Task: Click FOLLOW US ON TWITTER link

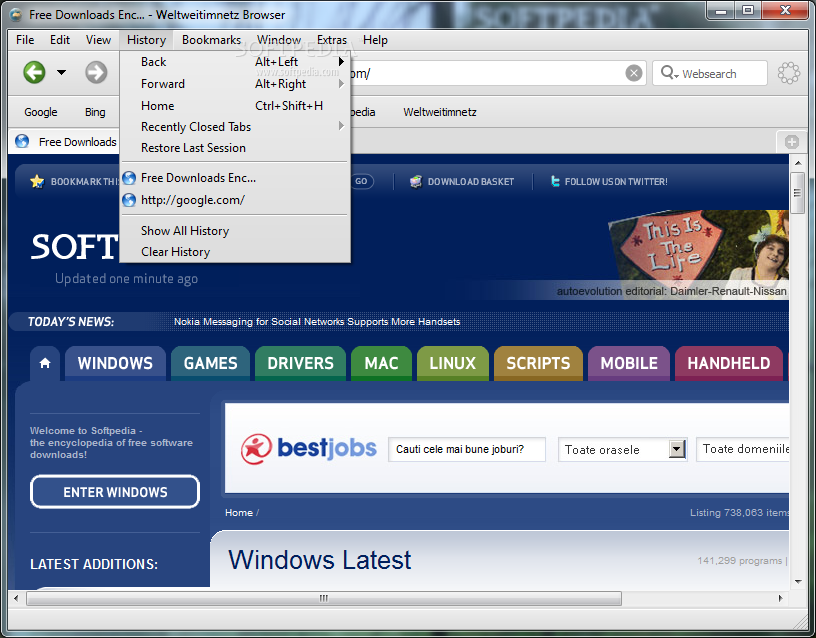Action: pyautogui.click(x=616, y=182)
